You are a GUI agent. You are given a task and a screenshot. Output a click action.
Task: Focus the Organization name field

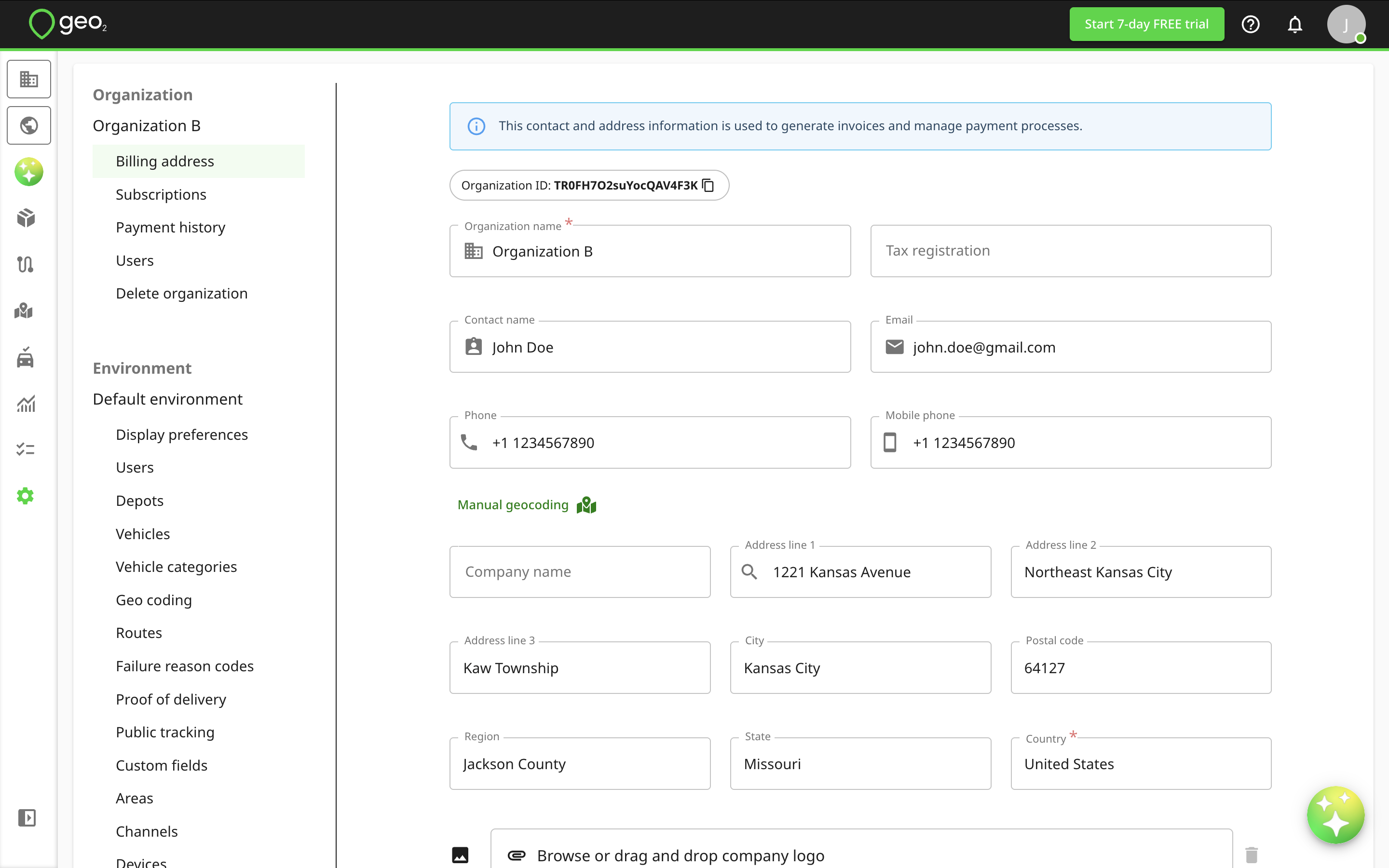click(650, 251)
